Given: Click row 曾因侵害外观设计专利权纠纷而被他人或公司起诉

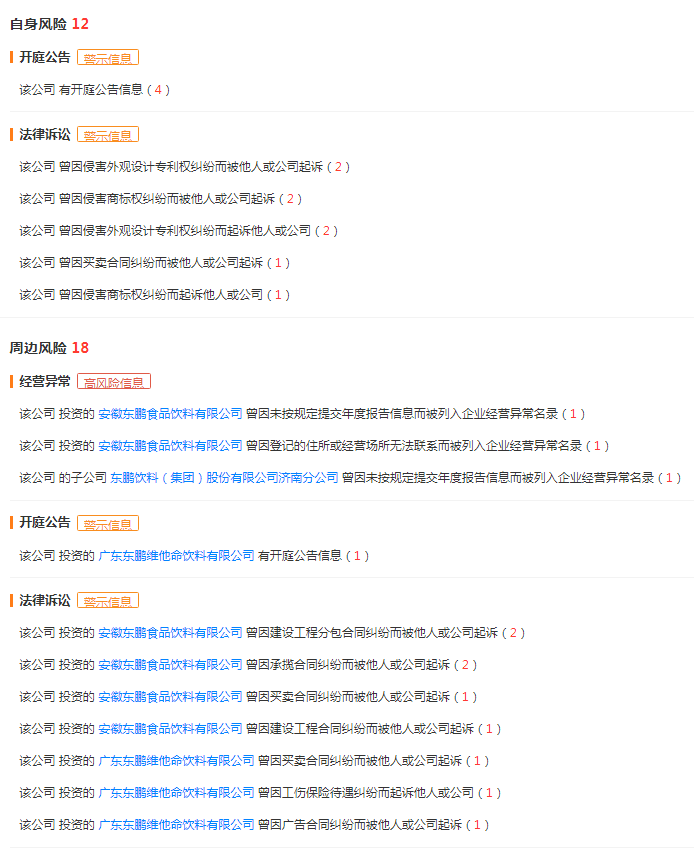Looking at the screenshot, I should (184, 167).
